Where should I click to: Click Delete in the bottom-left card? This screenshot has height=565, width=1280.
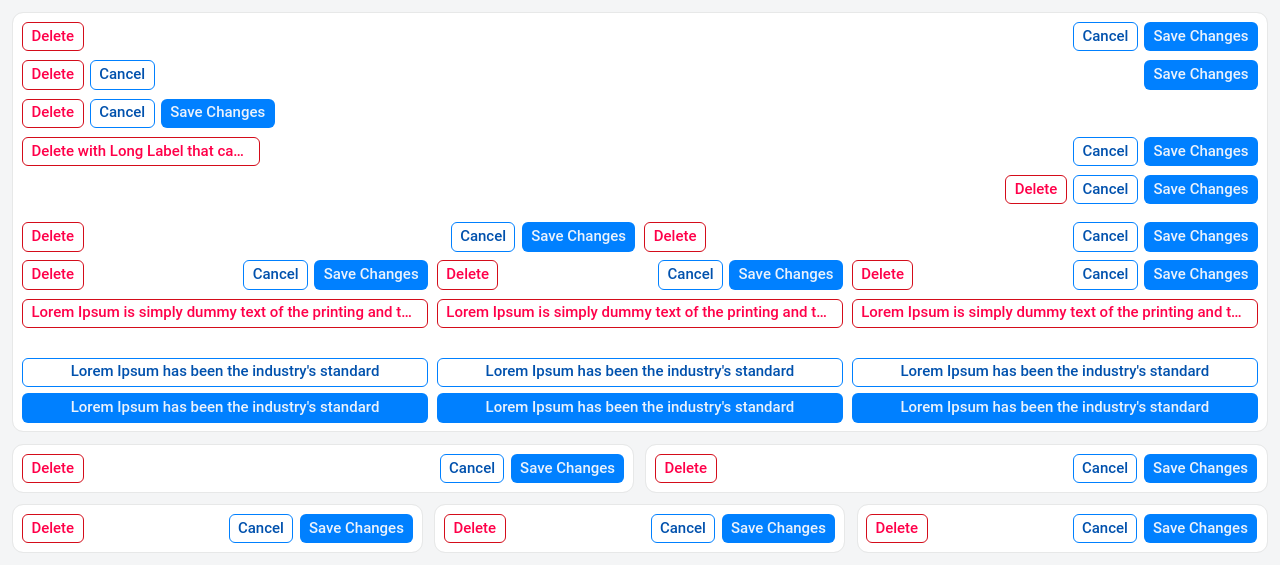(x=53, y=528)
